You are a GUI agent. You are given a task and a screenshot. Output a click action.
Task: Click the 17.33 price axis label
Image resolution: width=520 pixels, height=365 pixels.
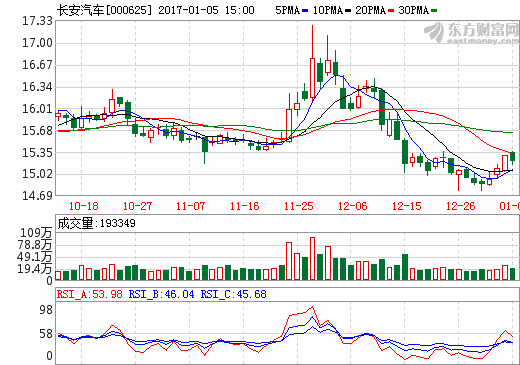[37, 21]
